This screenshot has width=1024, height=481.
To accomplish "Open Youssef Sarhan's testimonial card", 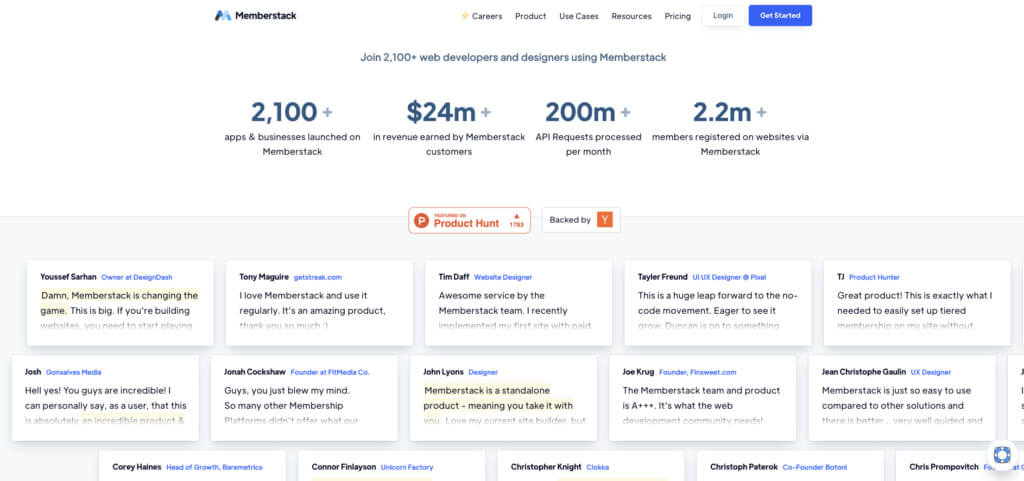I will point(120,303).
